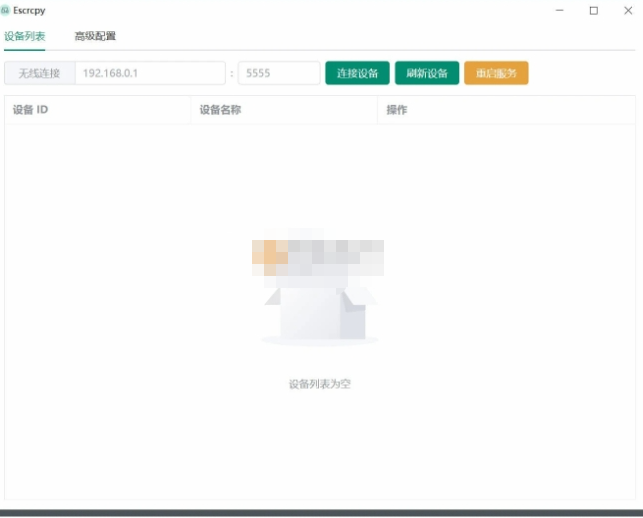
Task: Click the IP address field showing 192.168.0.1
Action: [150, 73]
